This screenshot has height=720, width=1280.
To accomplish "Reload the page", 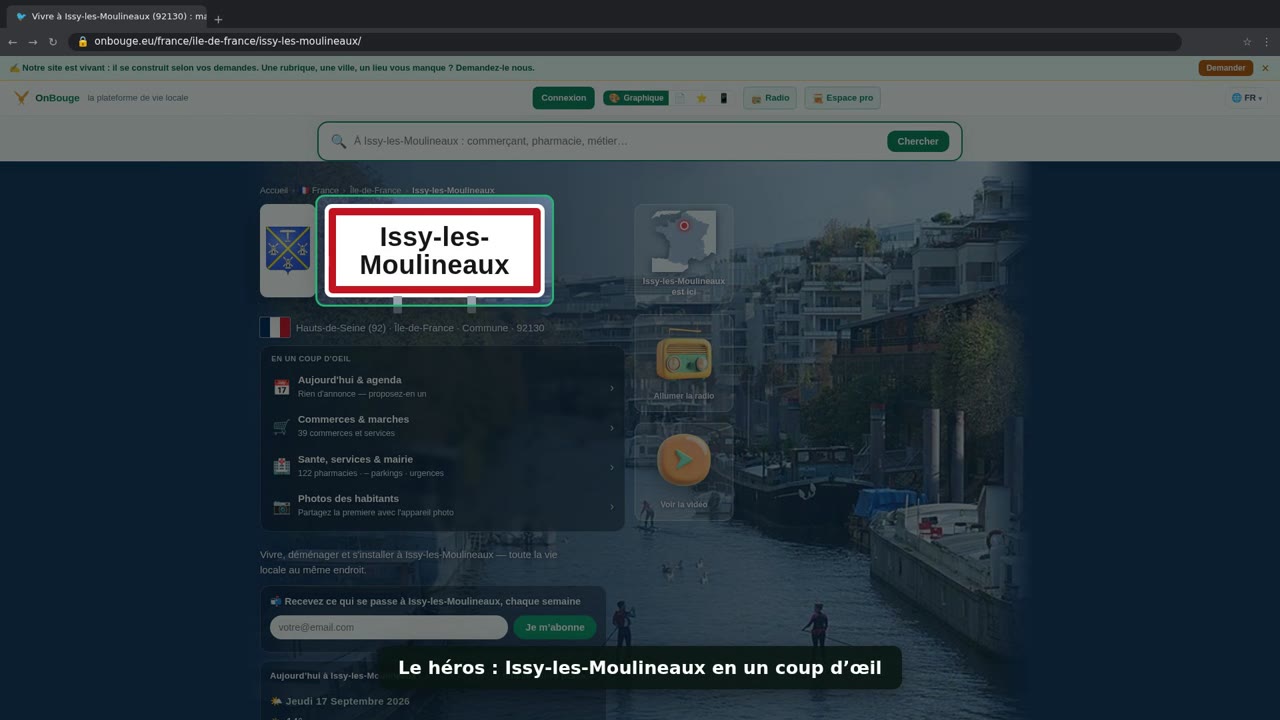I will pyautogui.click(x=53, y=42).
